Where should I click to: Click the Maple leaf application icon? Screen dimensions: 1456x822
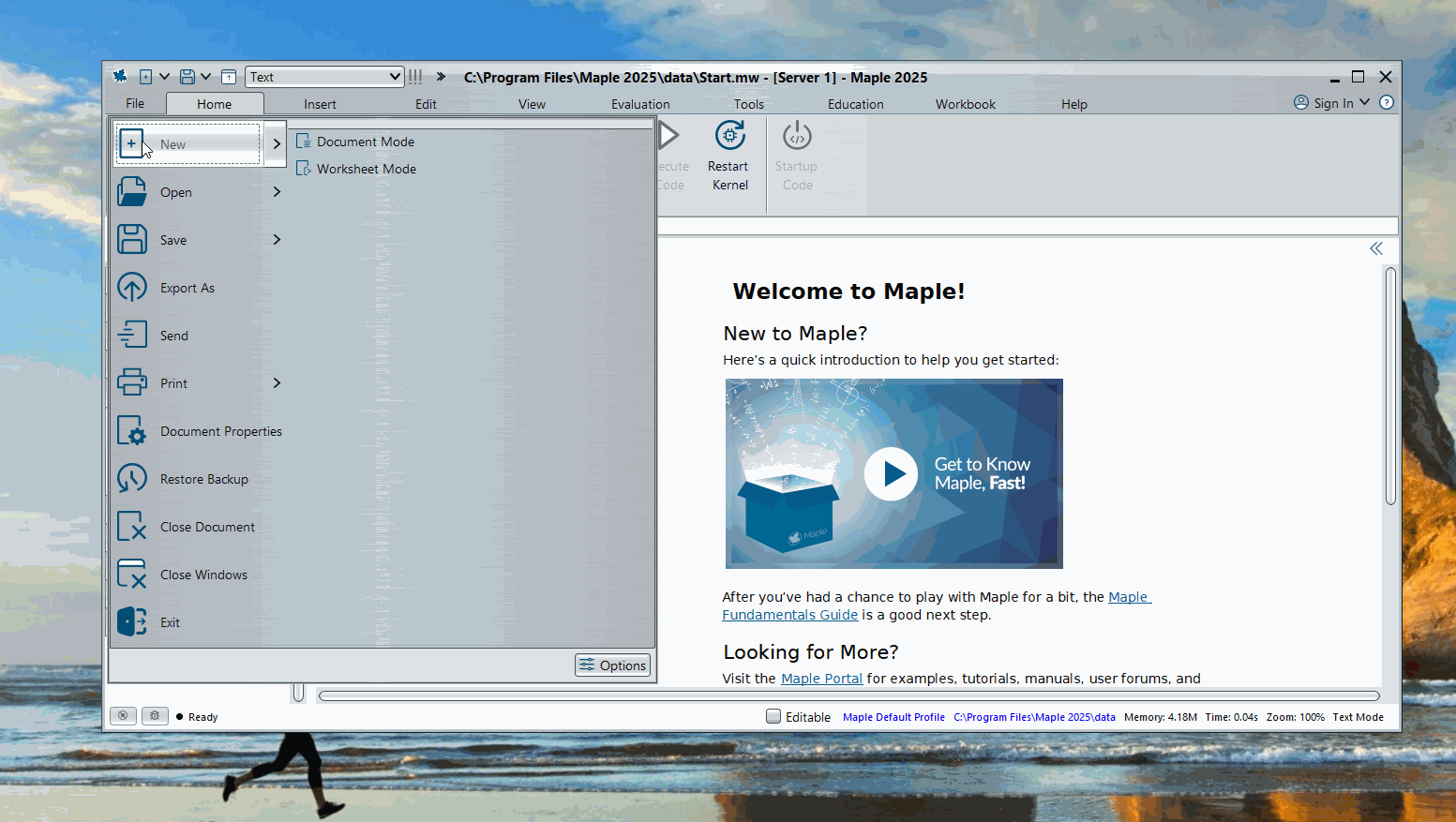tap(120, 77)
